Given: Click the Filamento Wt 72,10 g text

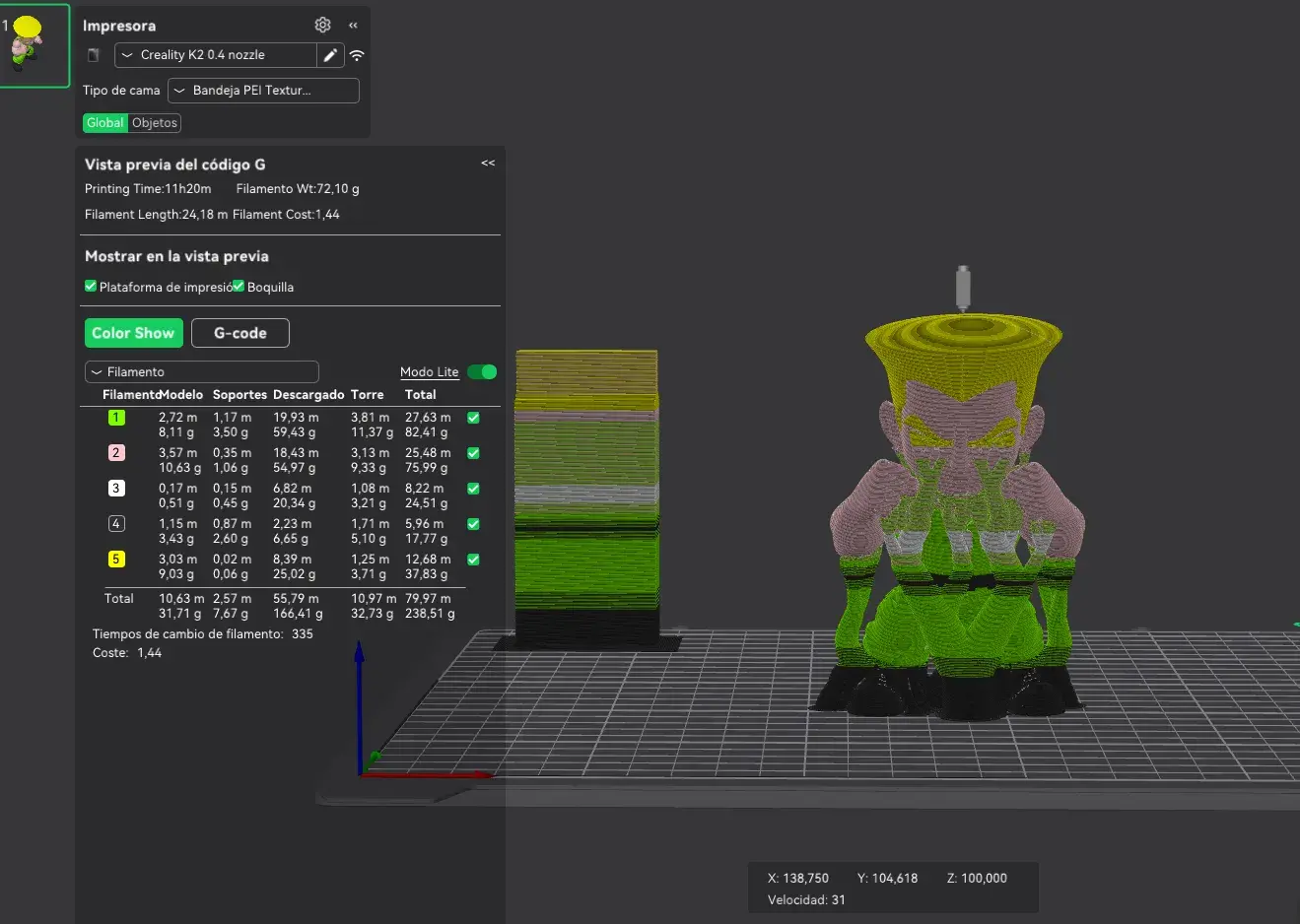Looking at the screenshot, I should [298, 188].
